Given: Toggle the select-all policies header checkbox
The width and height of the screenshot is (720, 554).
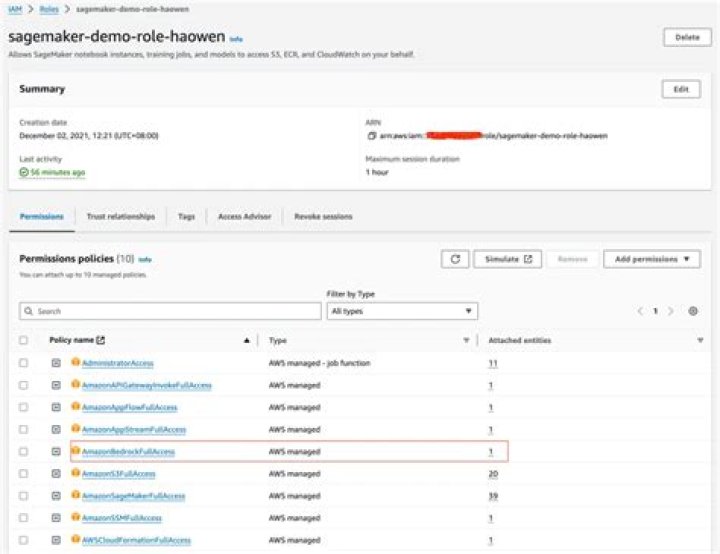Looking at the screenshot, I should (23, 341).
